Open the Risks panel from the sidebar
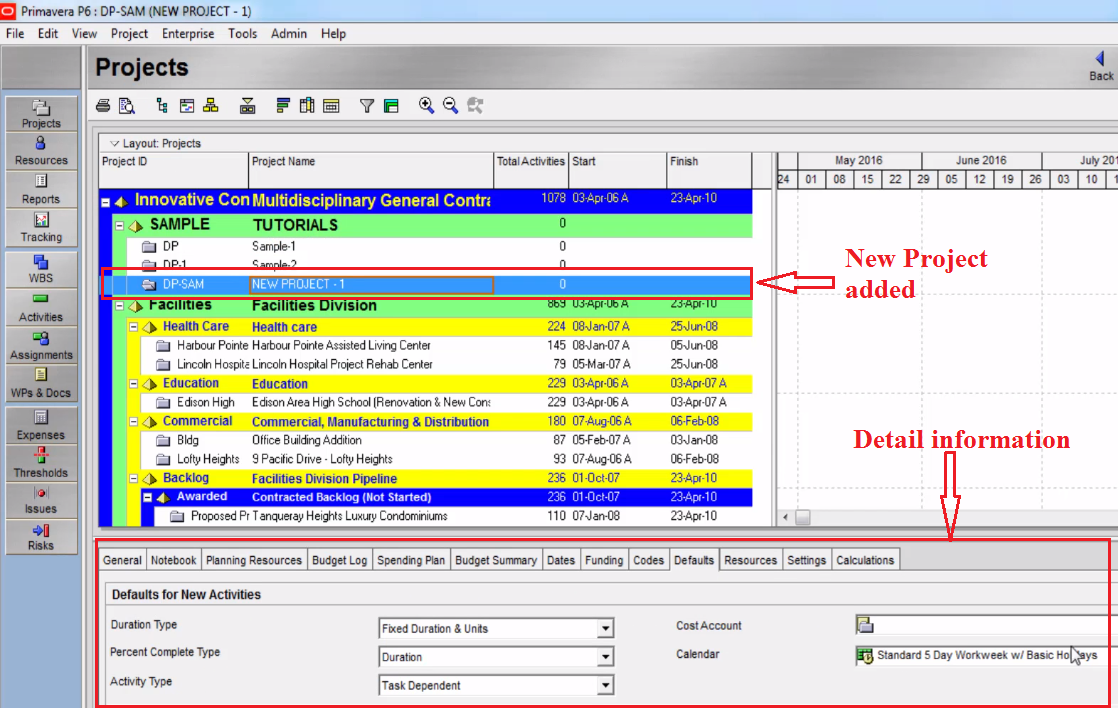The image size is (1118, 708). pyautogui.click(x=40, y=531)
